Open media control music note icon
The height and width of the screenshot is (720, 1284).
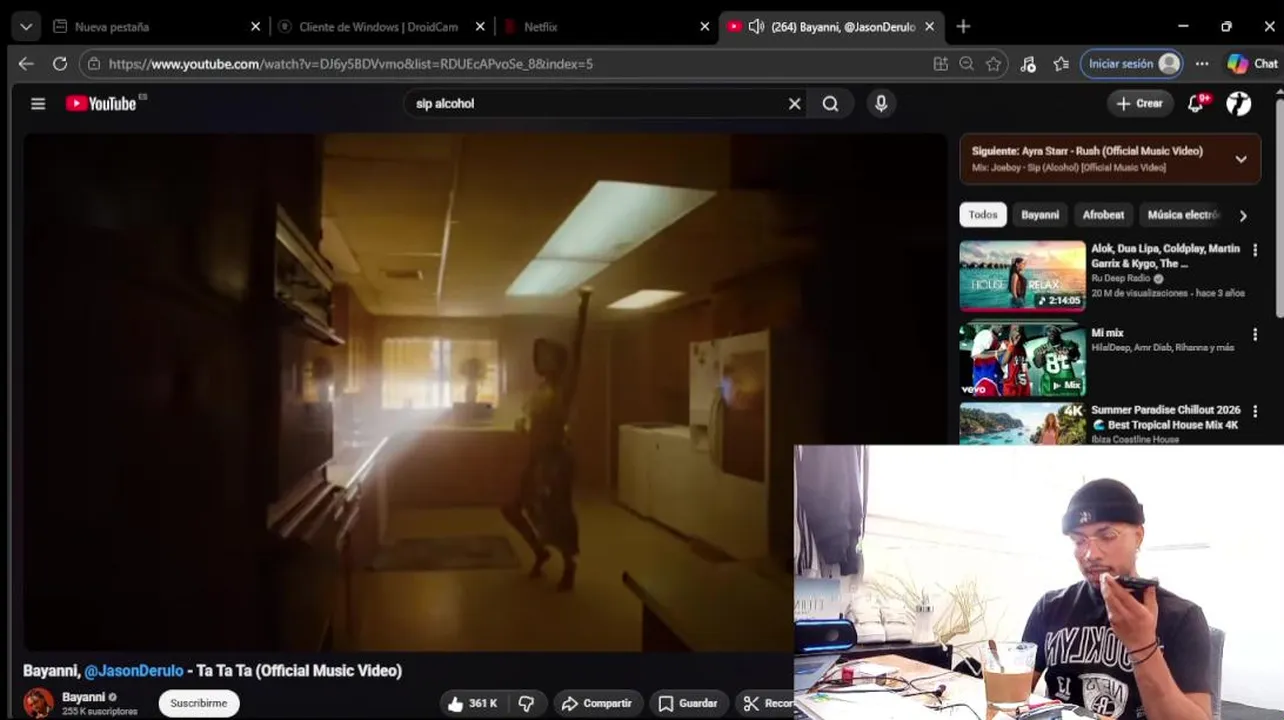pos(1028,63)
